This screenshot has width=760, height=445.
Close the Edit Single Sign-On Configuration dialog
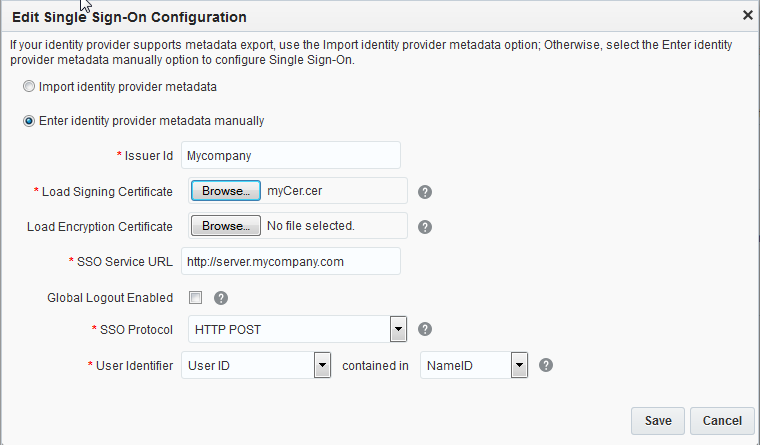pos(747,15)
